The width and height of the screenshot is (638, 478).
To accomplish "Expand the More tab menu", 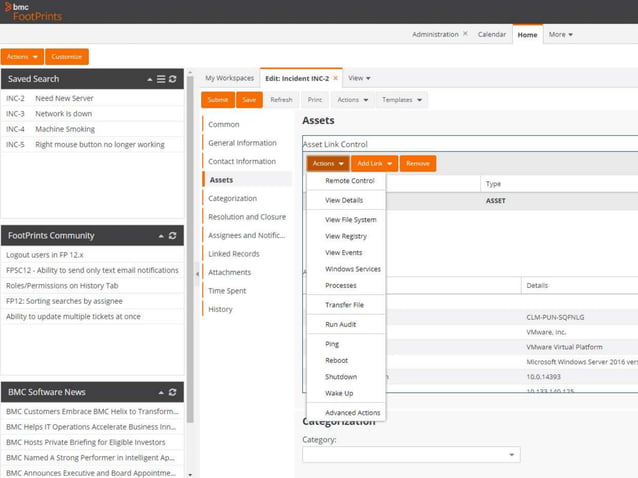I will [x=560, y=35].
